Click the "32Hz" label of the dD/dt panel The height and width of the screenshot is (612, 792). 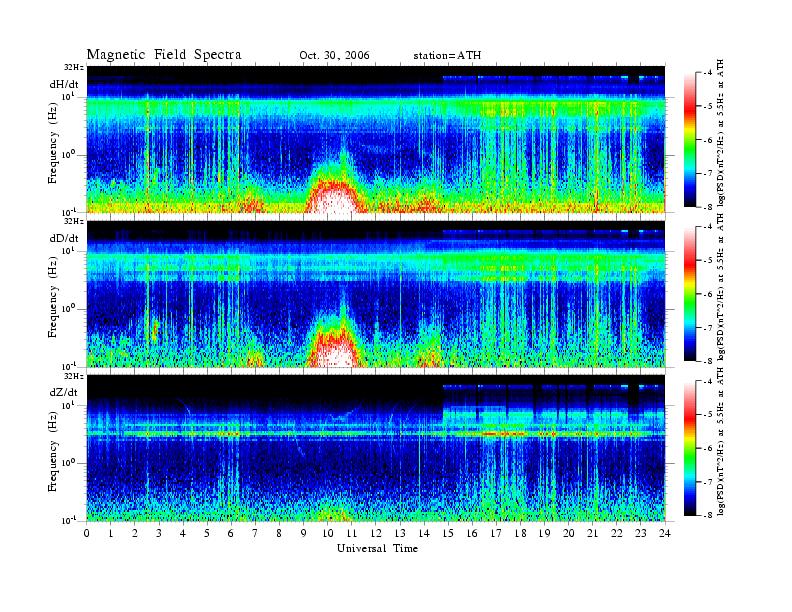coord(74,221)
